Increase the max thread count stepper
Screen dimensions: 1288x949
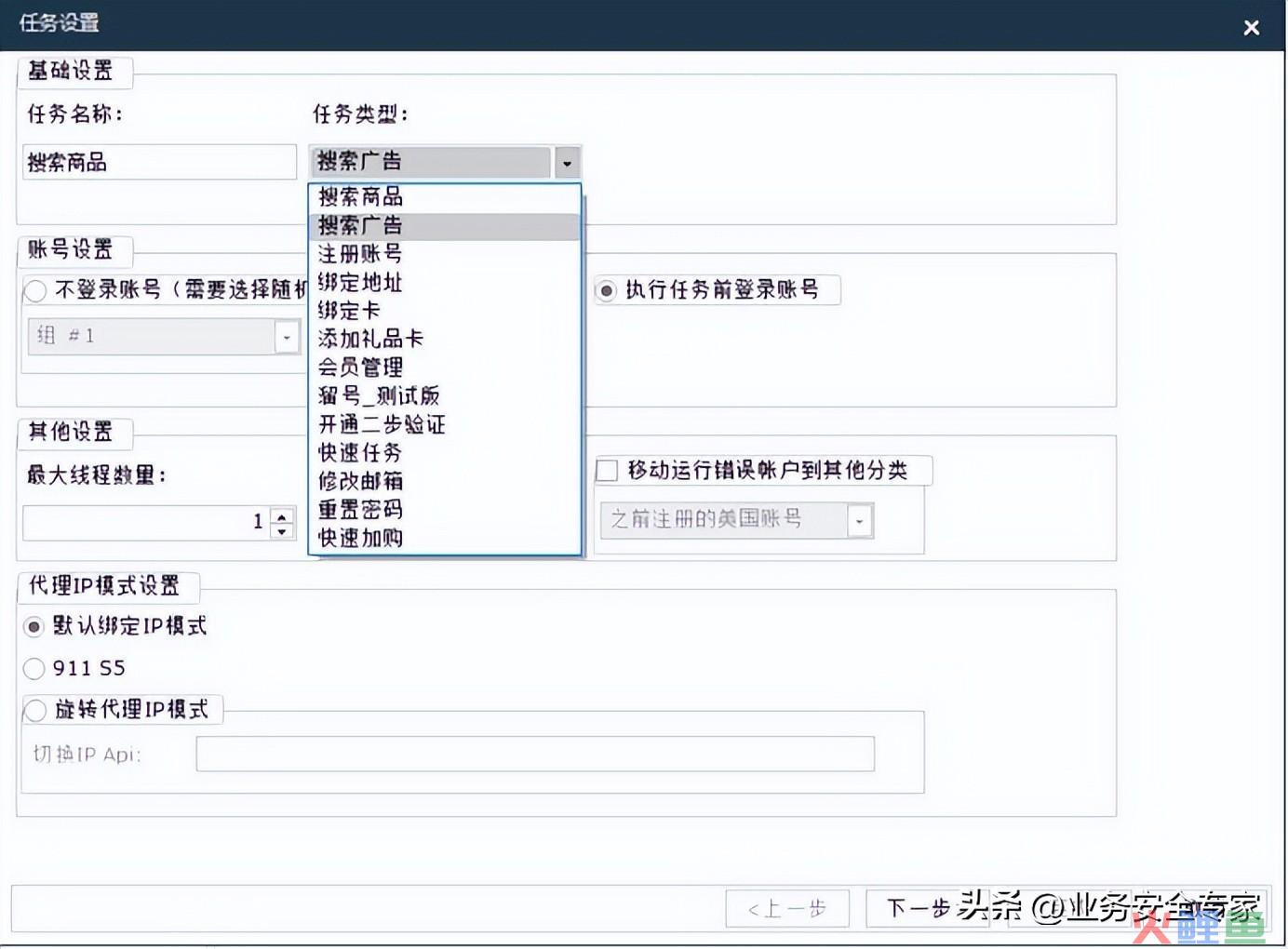[x=282, y=515]
